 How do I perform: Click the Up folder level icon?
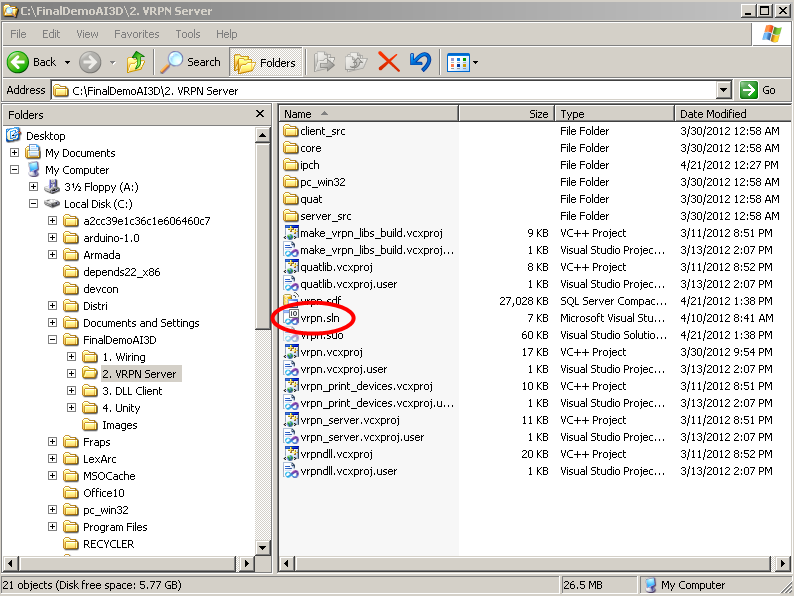pos(136,62)
